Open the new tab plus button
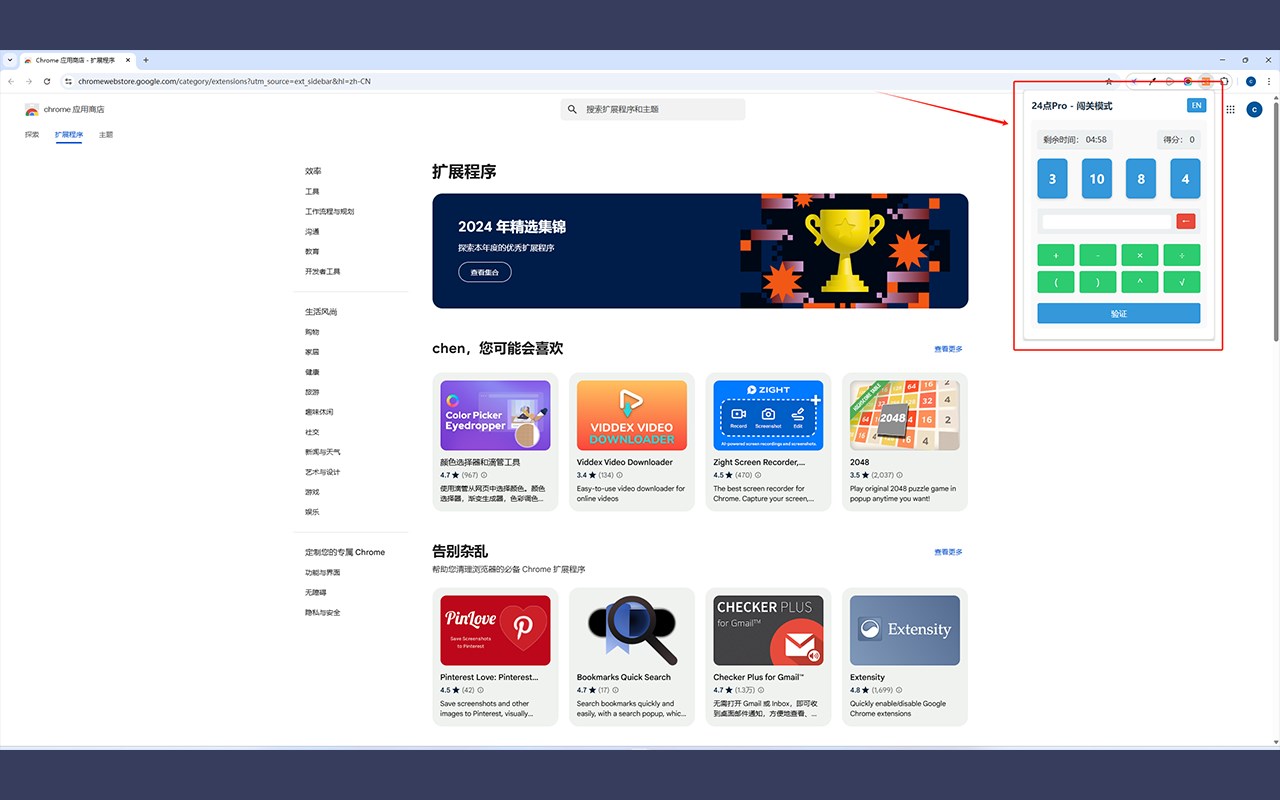The height and width of the screenshot is (800, 1280). click(146, 60)
